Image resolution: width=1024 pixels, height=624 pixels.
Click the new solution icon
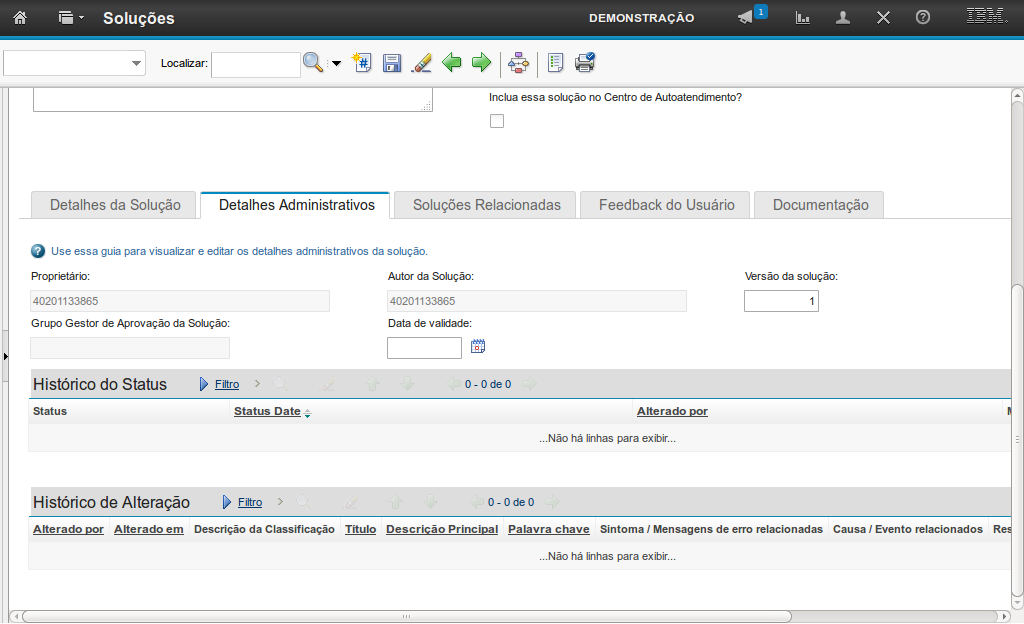(362, 63)
